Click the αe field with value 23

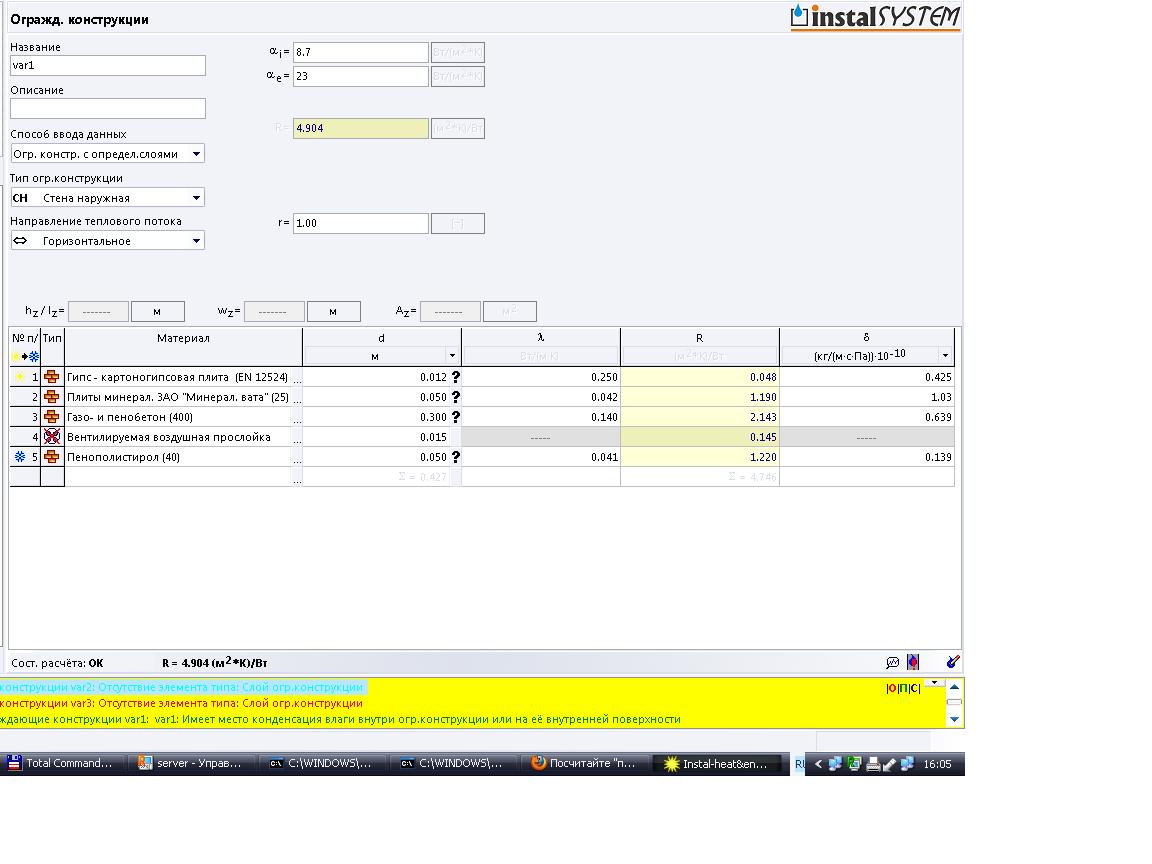361,76
